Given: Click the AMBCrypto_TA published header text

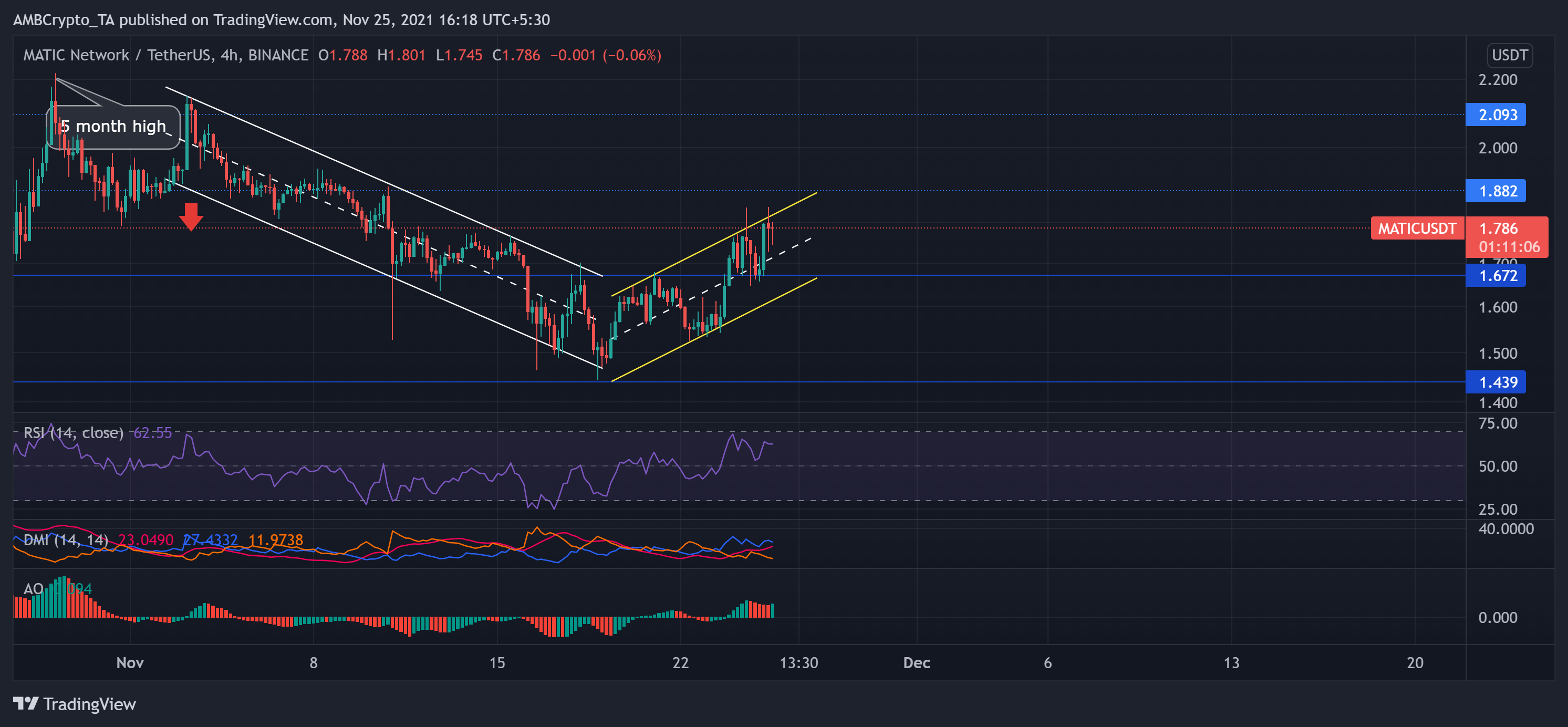Looking at the screenshot, I should [281, 20].
